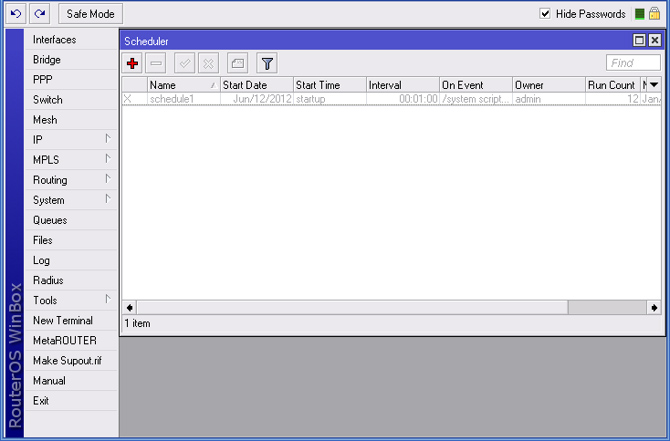Click the Undo arrow icon
The width and height of the screenshot is (670, 441).
click(16, 14)
